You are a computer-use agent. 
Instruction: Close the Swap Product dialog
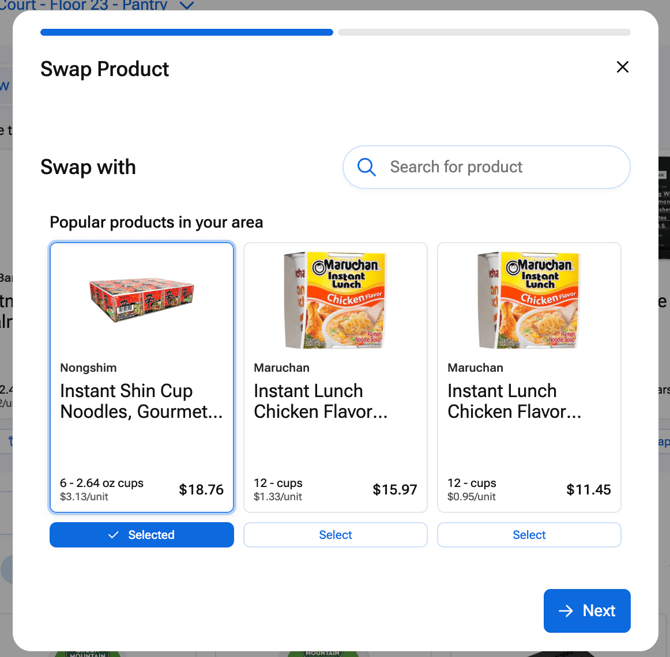(x=622, y=67)
